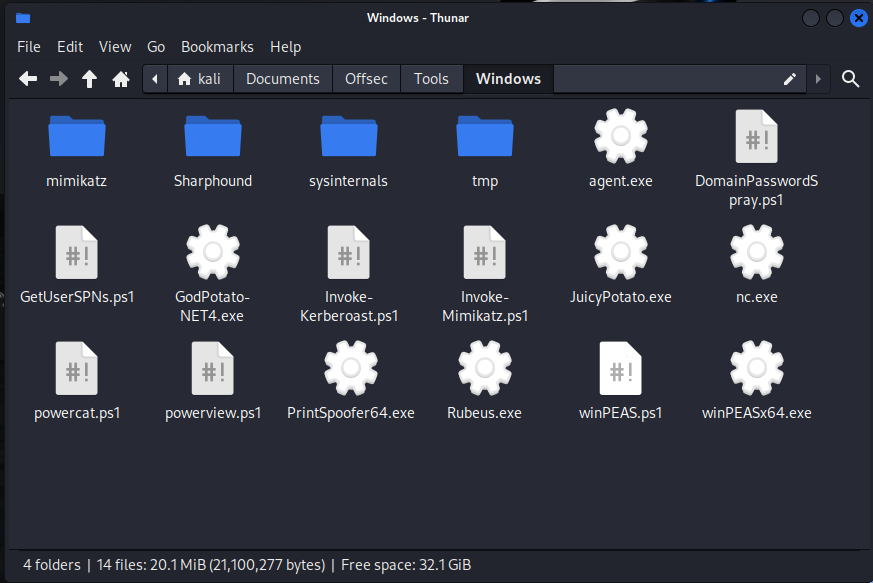Navigate to the parent folder with up arrow
The height and width of the screenshot is (583, 873).
point(89,79)
